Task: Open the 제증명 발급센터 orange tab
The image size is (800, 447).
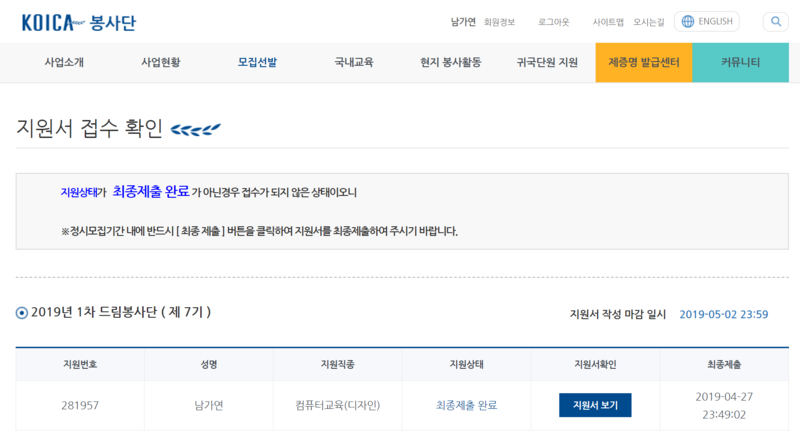Action: point(644,62)
